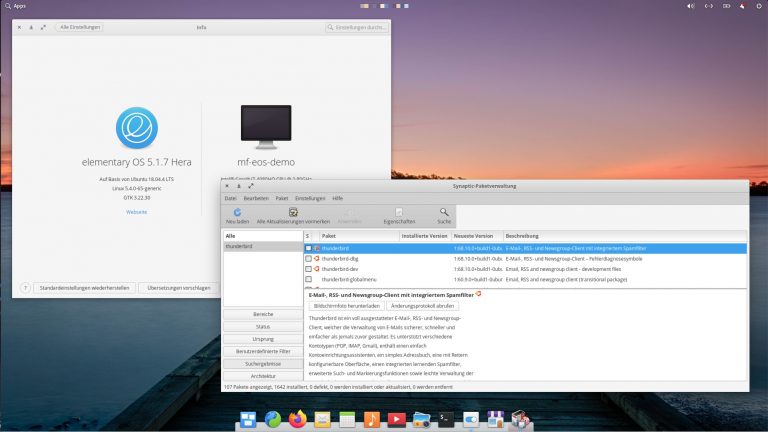Viewport: 768px width, 432px height.
Task: Open the Datei menu in Synaptic
Action: [x=230, y=198]
